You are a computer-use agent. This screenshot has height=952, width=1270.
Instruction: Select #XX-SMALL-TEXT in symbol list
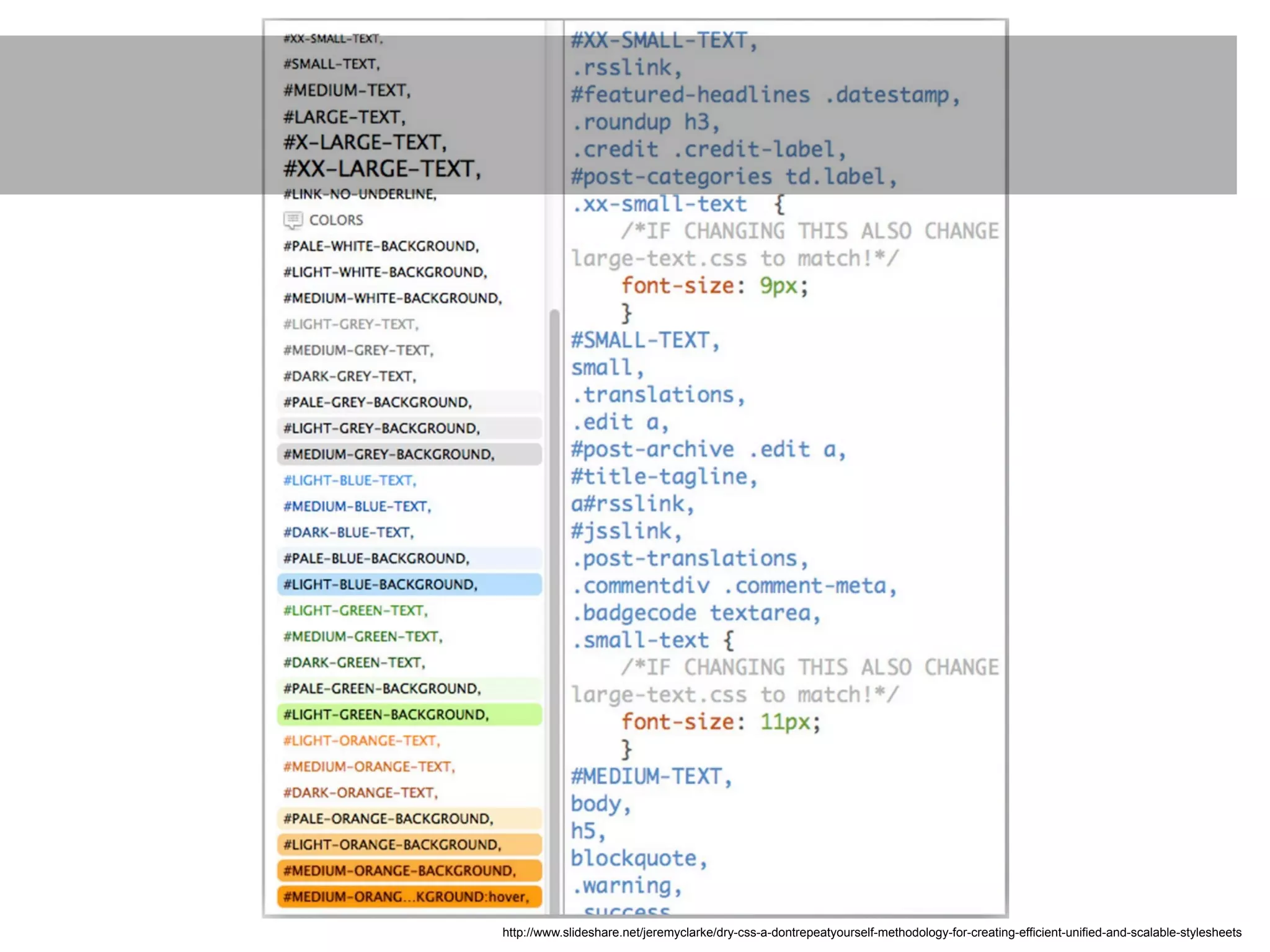click(333, 38)
